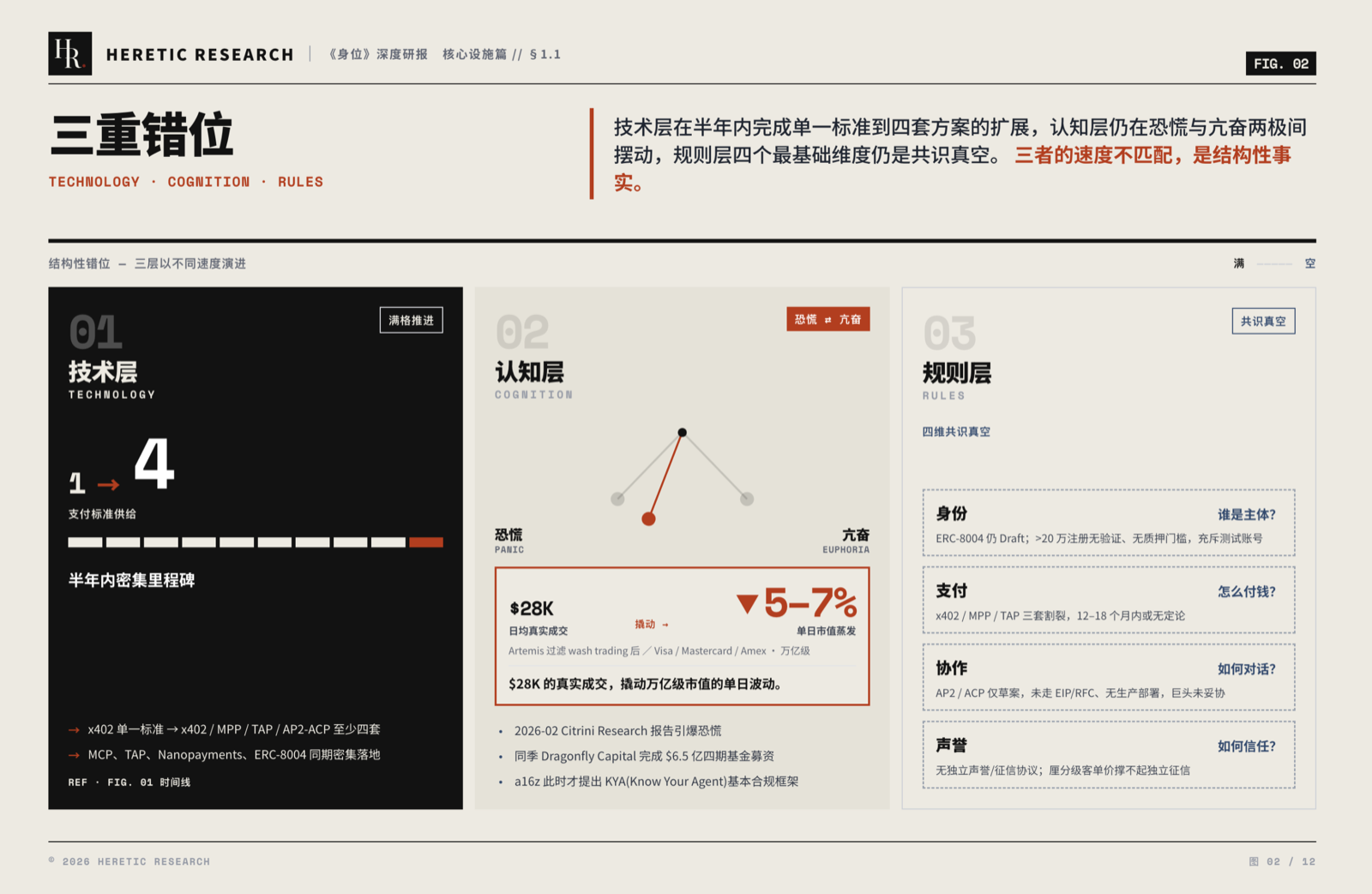Select the 声誉 rule card
The height and width of the screenshot is (894, 1372).
coord(1109,754)
